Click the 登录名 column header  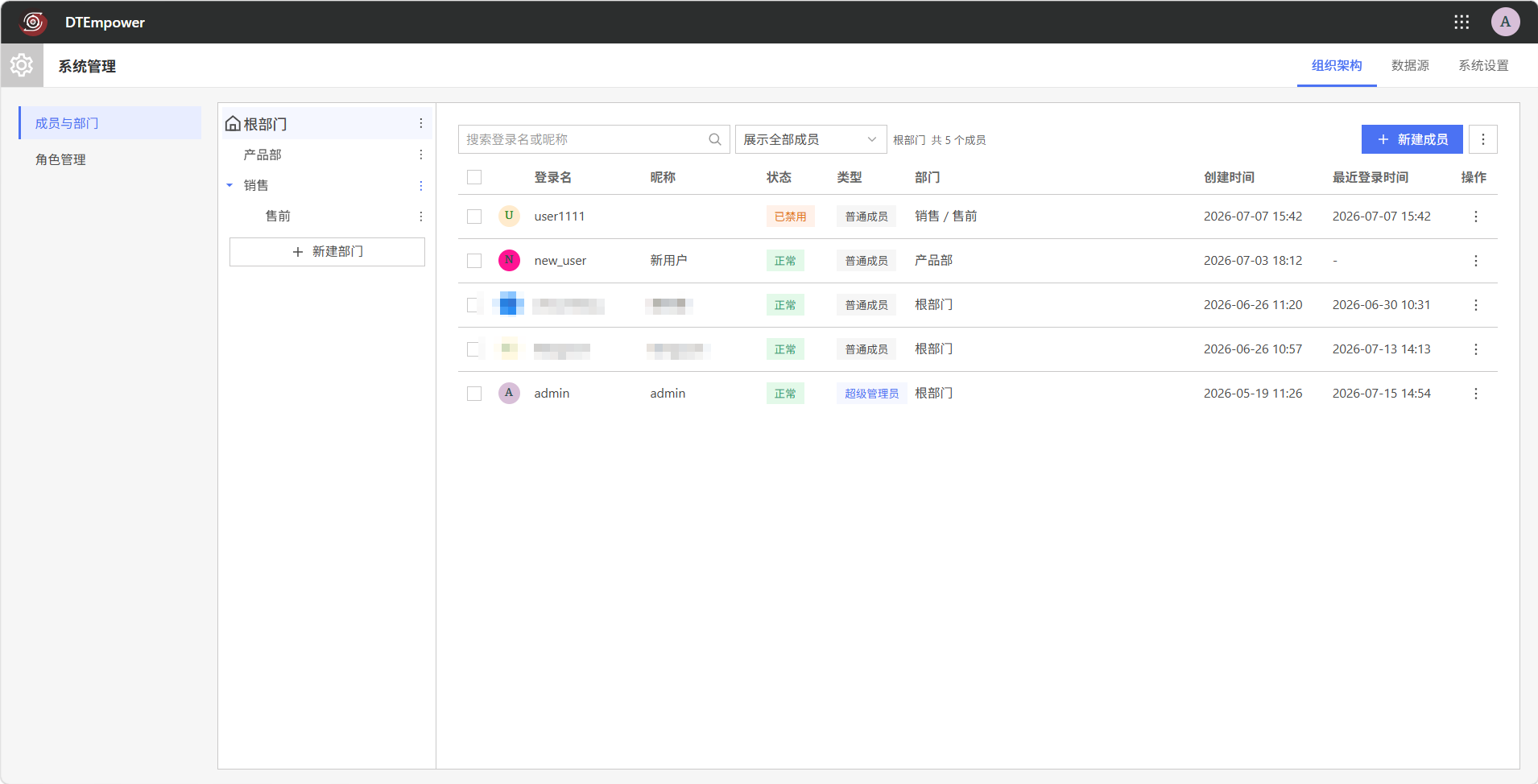[x=553, y=177]
